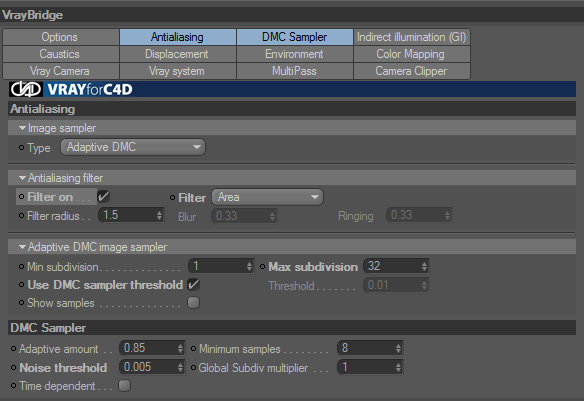Click the VRAYforC4D logo icon
This screenshot has height=401, width=584.
pos(26,89)
